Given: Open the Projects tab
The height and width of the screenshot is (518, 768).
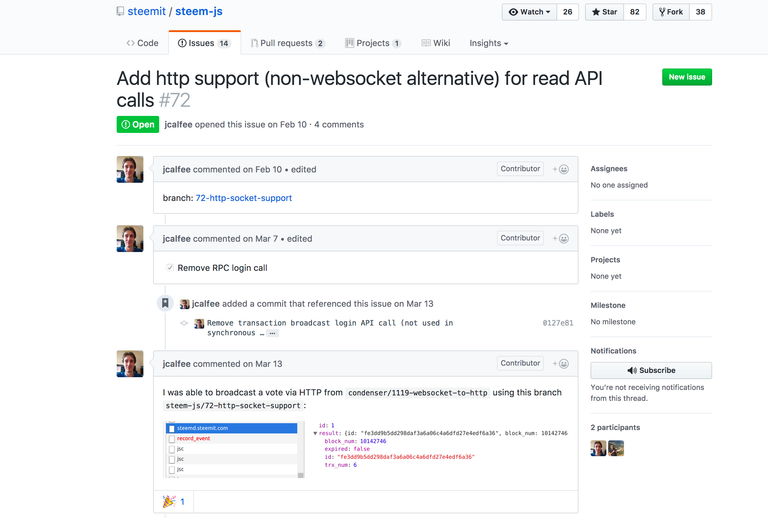Looking at the screenshot, I should tap(373, 43).
